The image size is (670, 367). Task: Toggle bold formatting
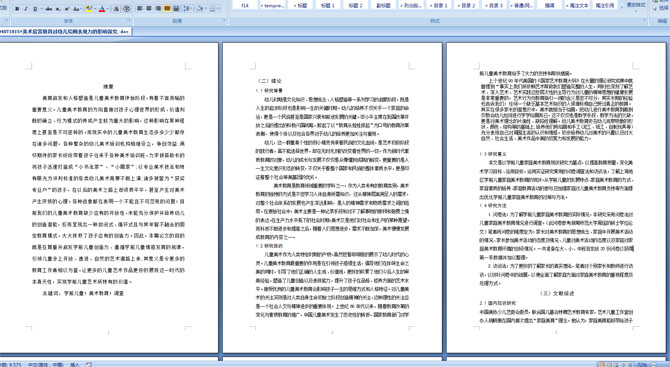click(17, 9)
